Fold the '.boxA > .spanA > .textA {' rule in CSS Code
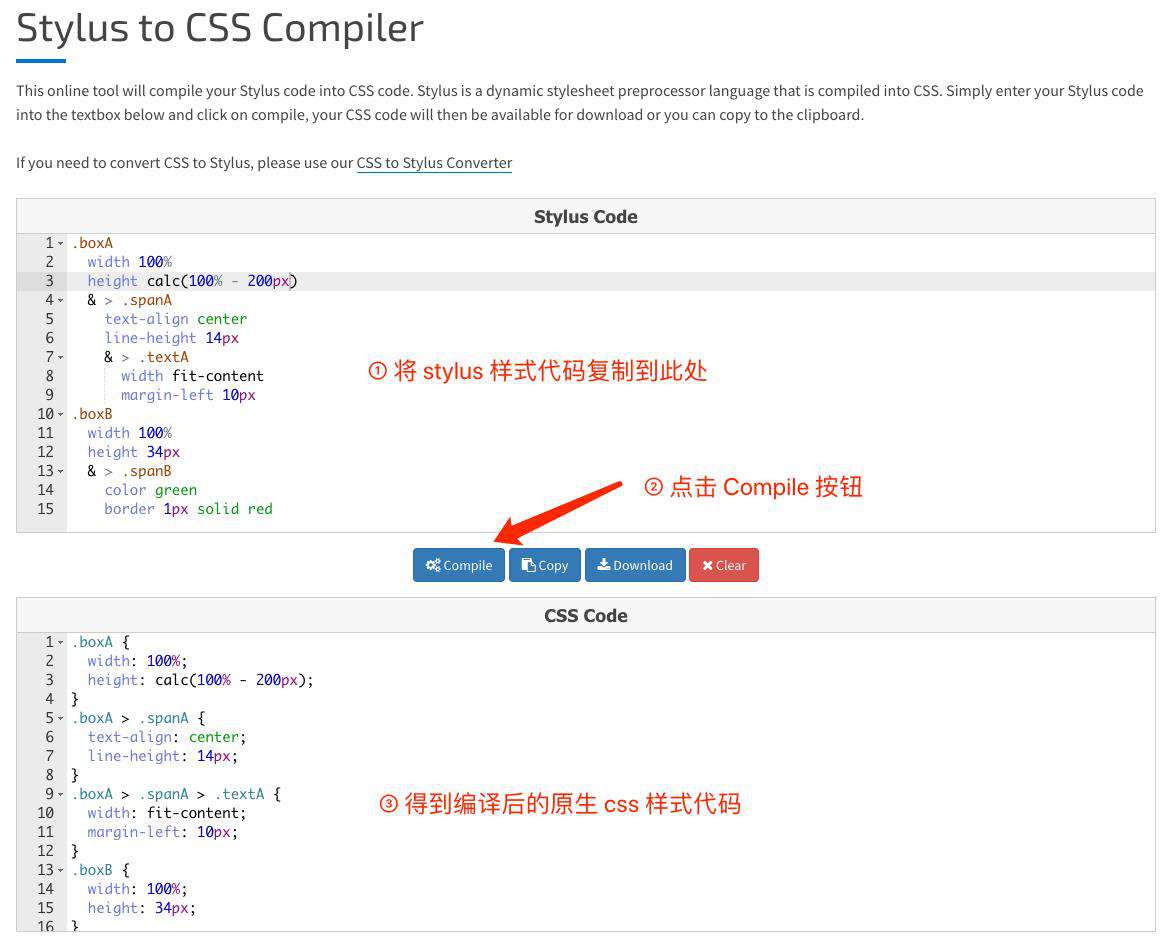This screenshot has width=1169, height=943. pos(60,794)
